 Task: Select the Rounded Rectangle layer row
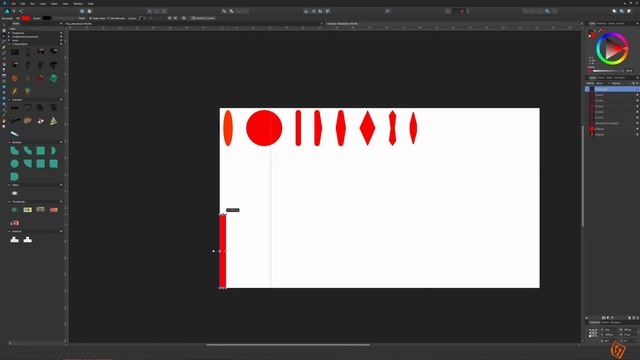611,123
